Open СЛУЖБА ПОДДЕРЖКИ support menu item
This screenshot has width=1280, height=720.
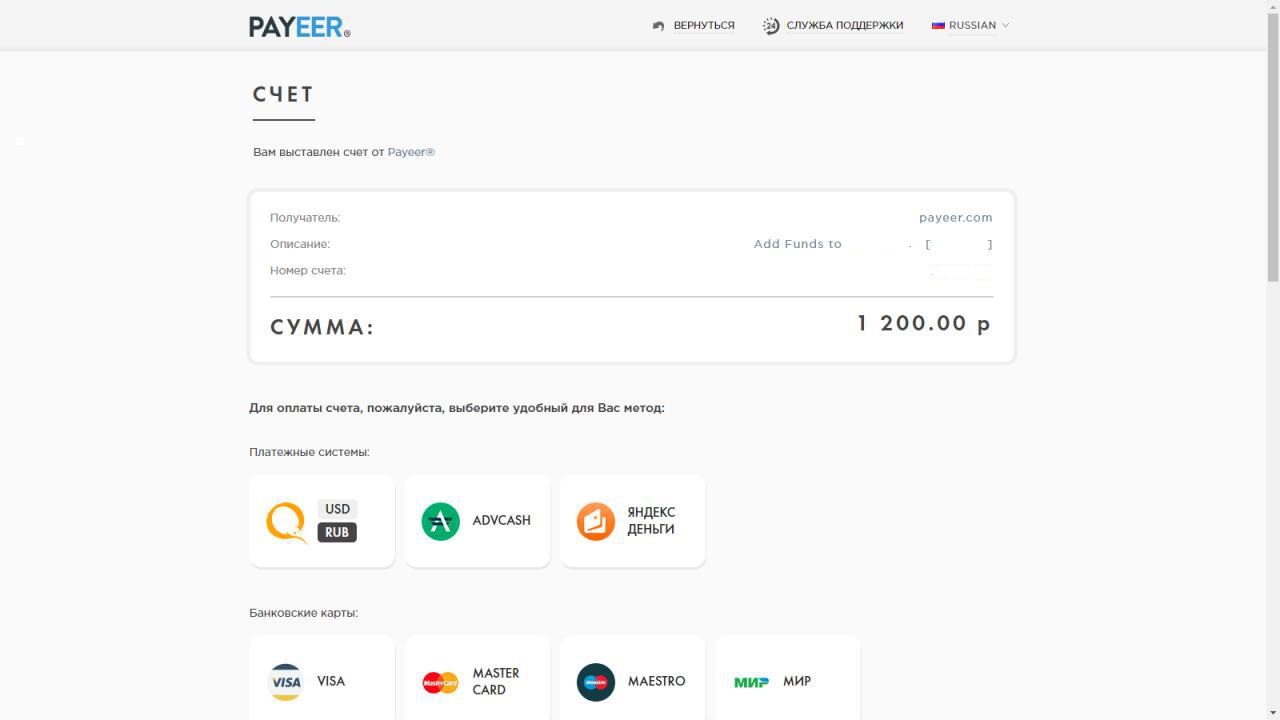point(844,26)
